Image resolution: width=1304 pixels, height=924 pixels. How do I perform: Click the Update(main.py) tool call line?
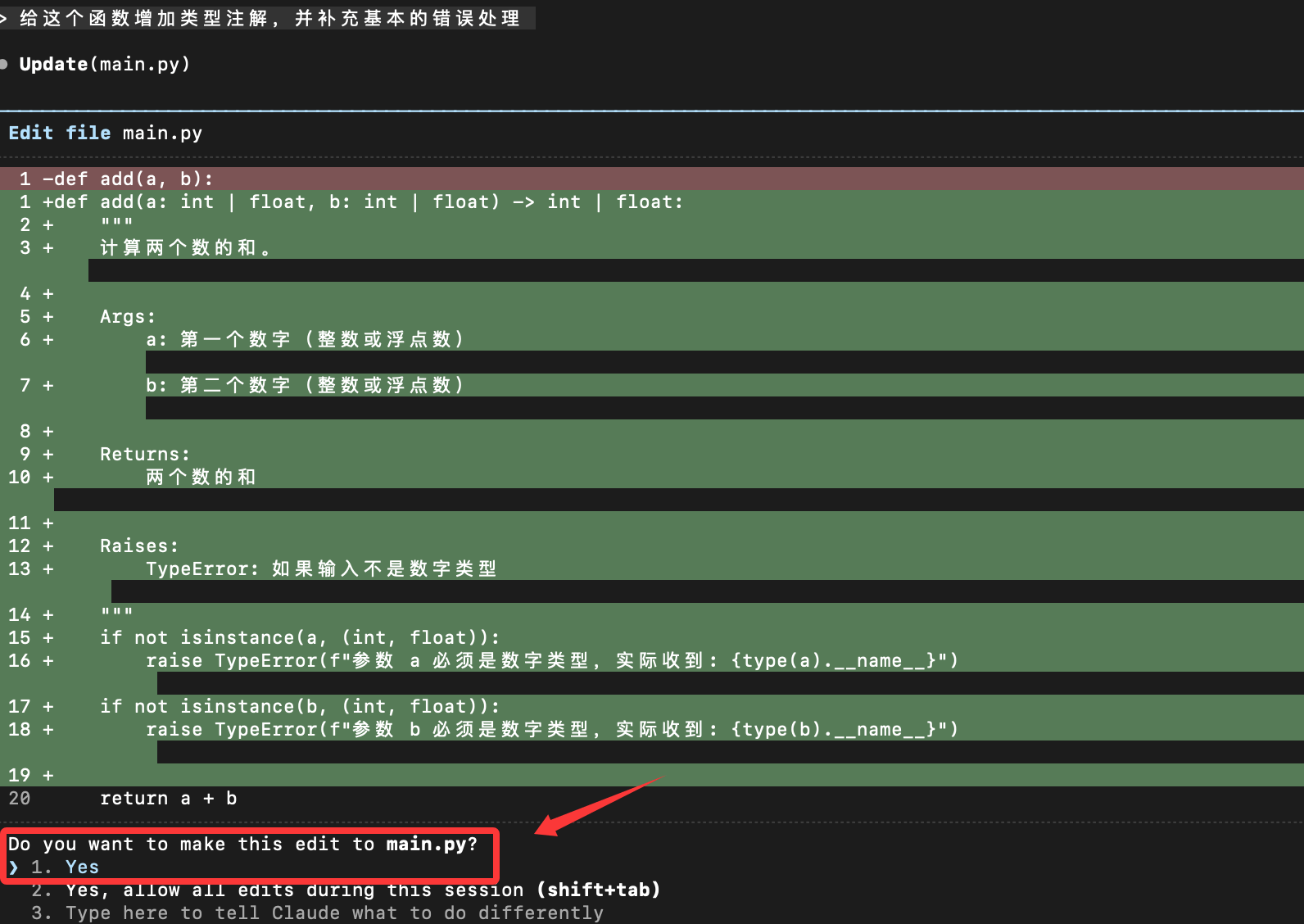104,64
